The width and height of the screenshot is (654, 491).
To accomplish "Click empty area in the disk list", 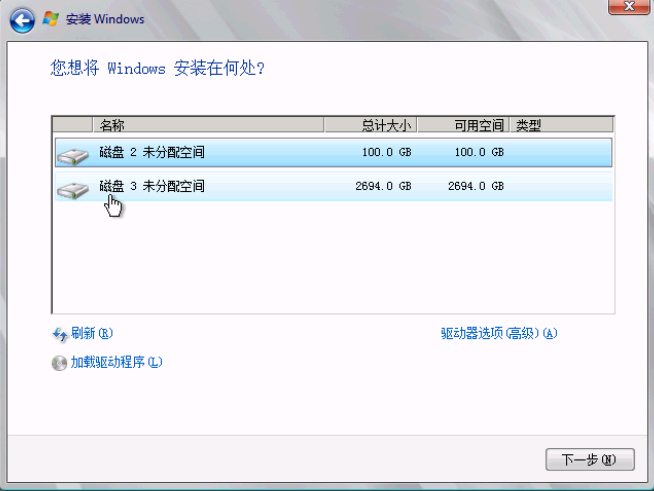I will [x=330, y=260].
